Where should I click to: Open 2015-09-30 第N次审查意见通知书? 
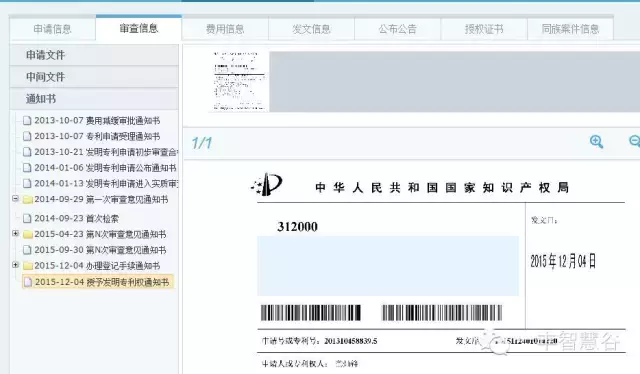pos(100,250)
